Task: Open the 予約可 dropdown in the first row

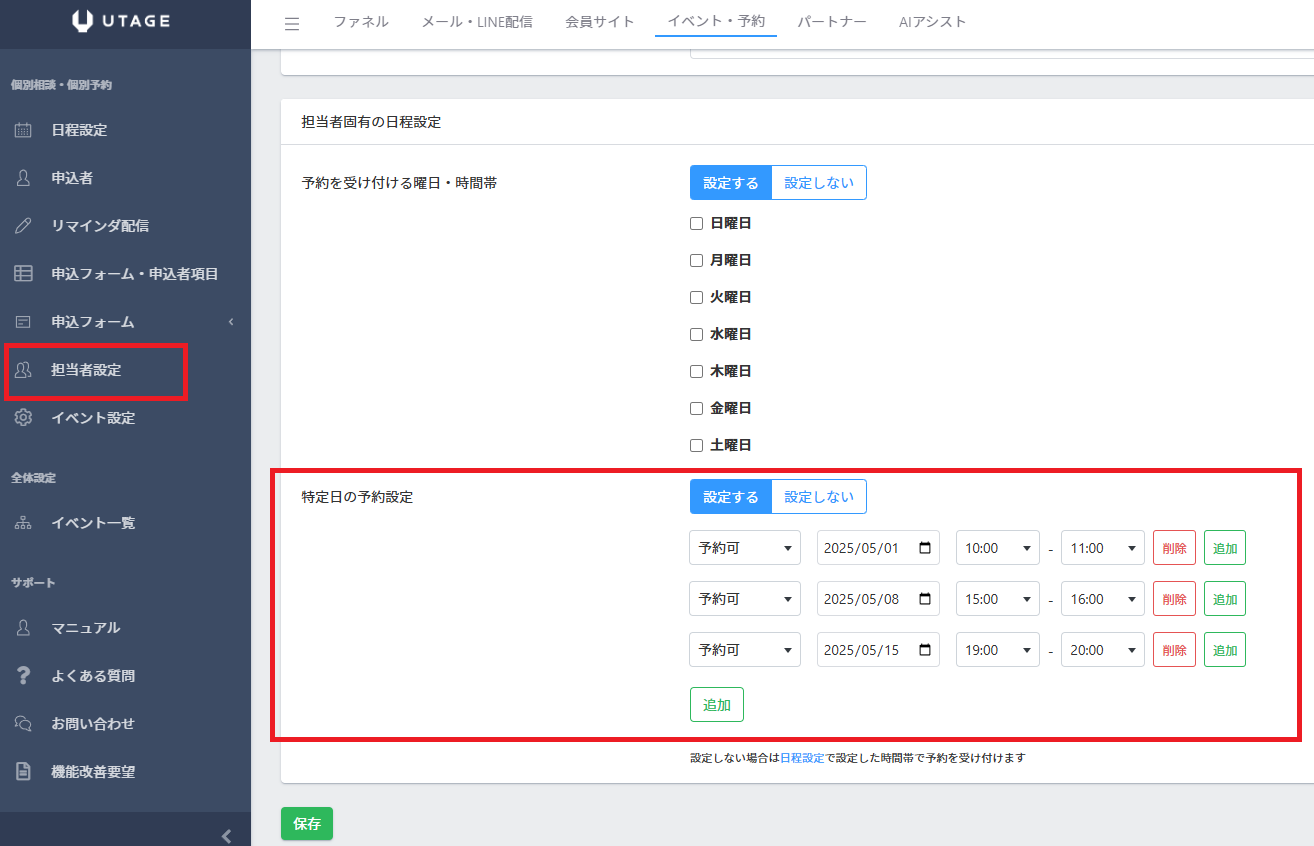Action: click(x=745, y=548)
